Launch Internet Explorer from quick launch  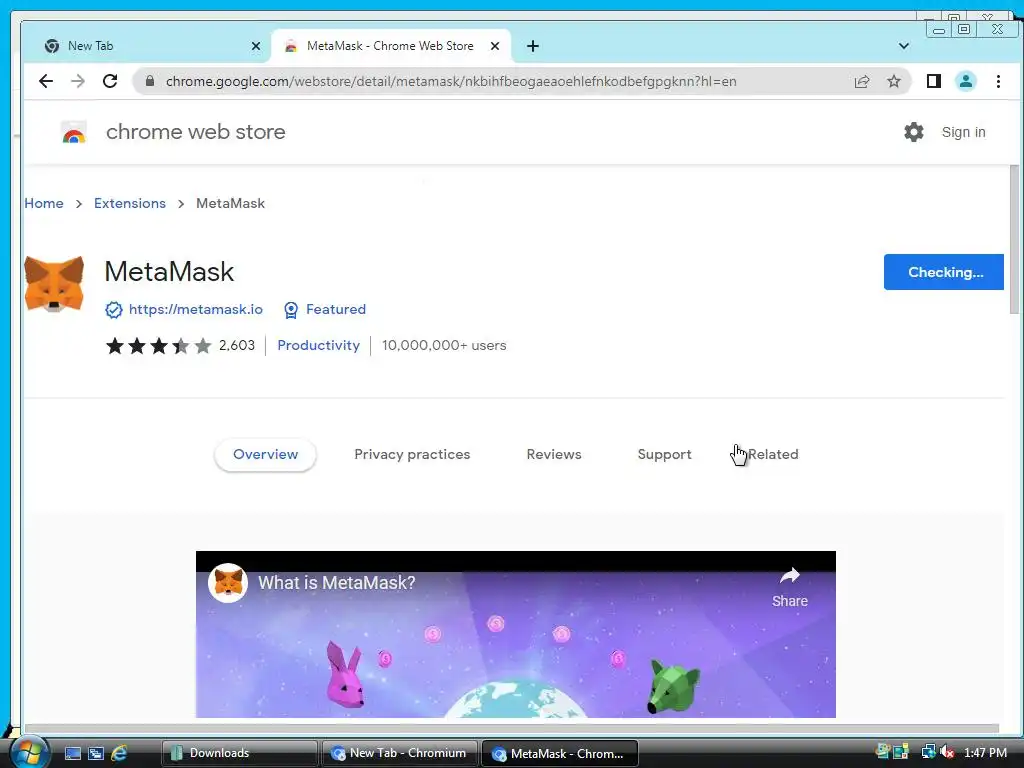pyautogui.click(x=119, y=753)
